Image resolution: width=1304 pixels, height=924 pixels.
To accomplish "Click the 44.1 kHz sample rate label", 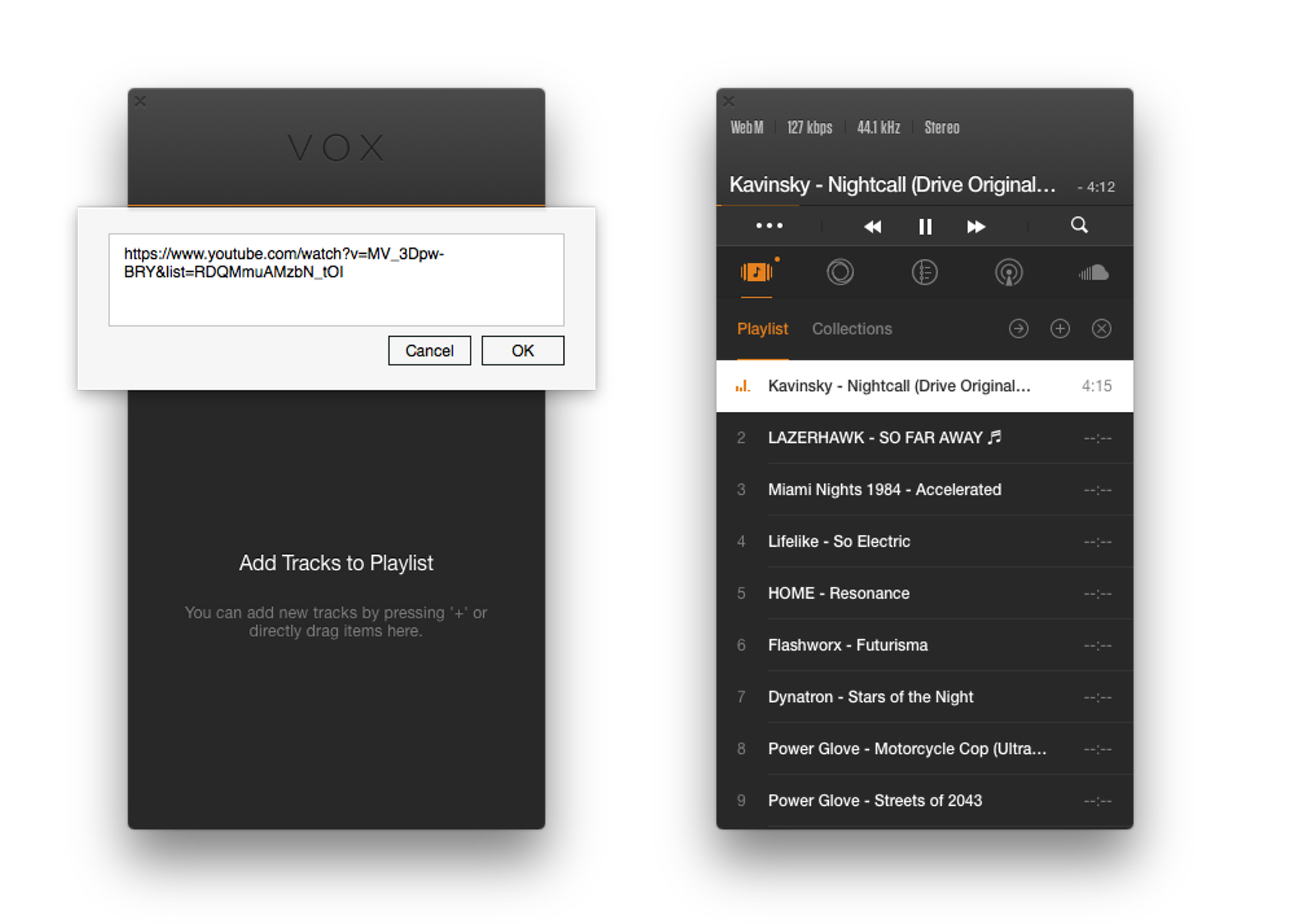I will coord(878,127).
